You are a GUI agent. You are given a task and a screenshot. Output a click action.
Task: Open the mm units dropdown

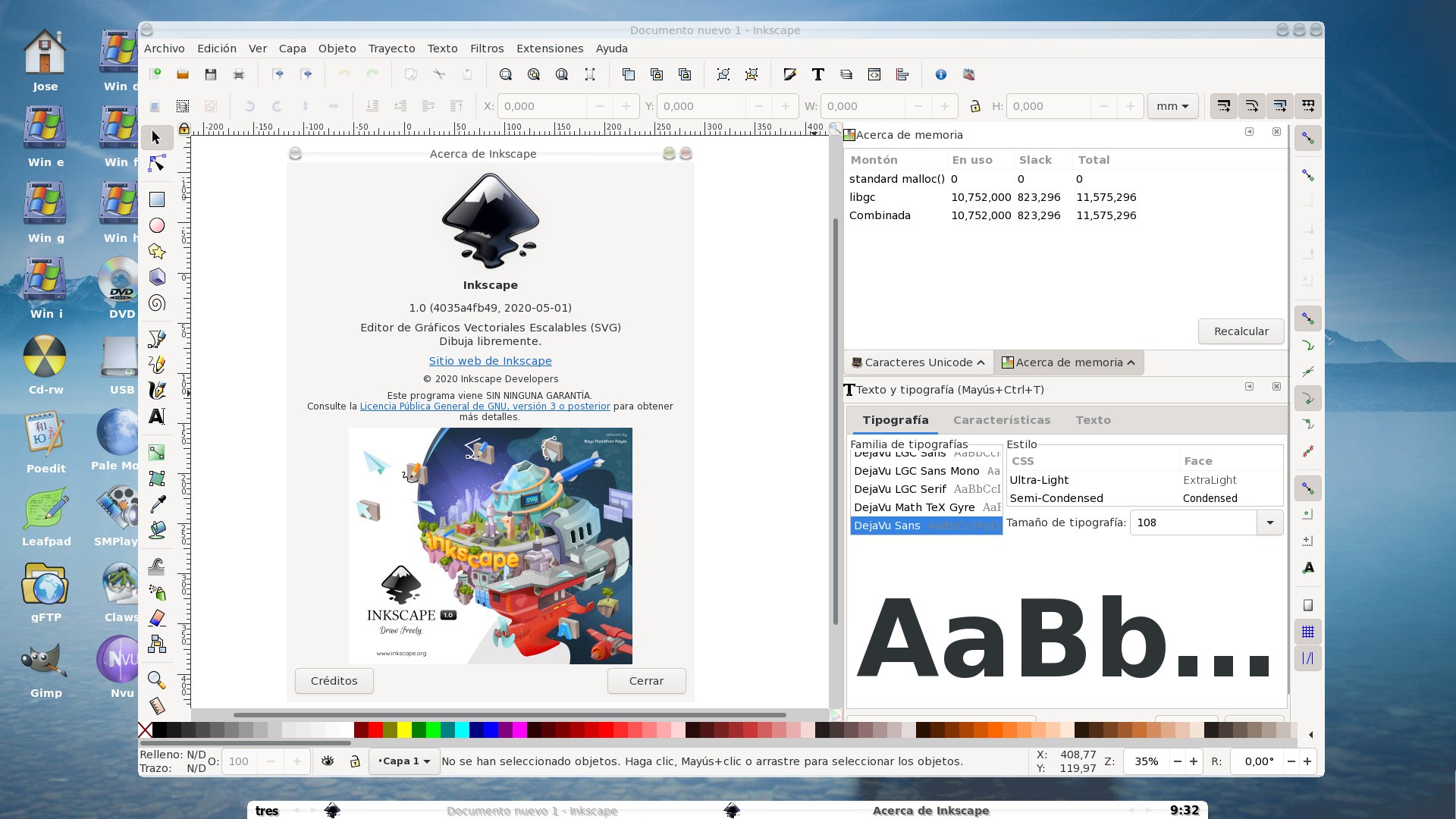(x=1172, y=106)
